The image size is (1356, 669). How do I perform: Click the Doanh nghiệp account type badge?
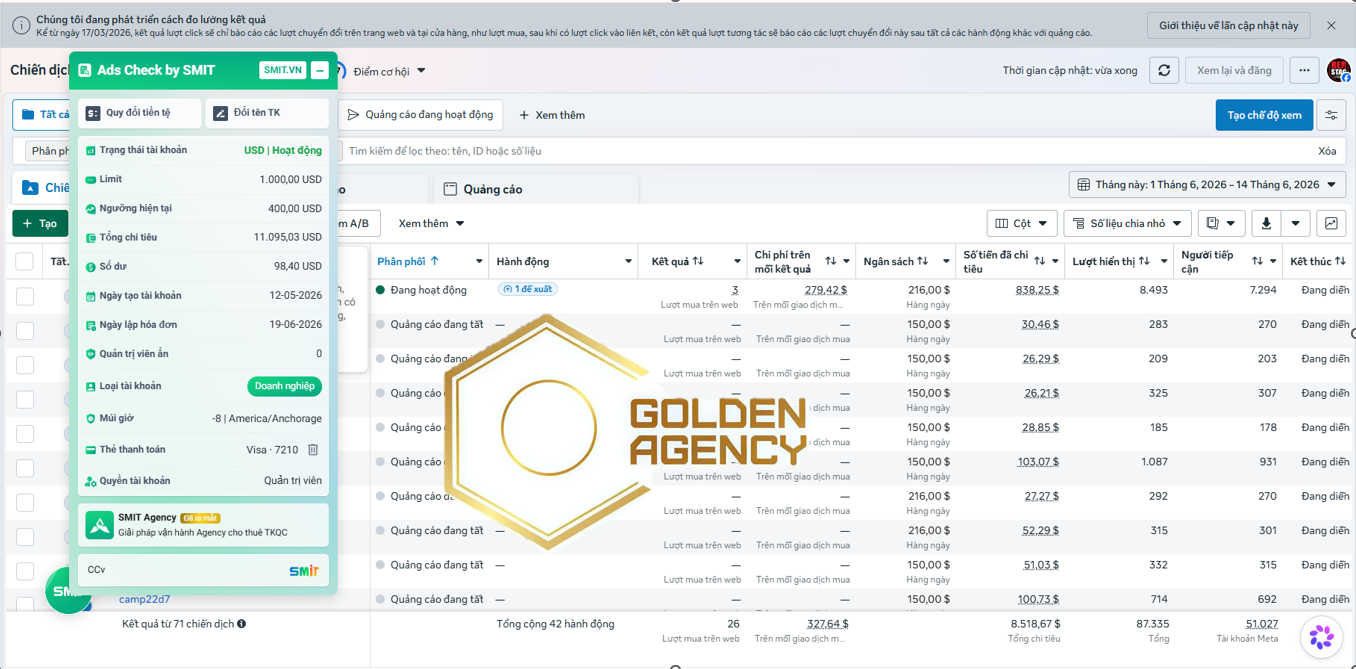click(x=284, y=386)
